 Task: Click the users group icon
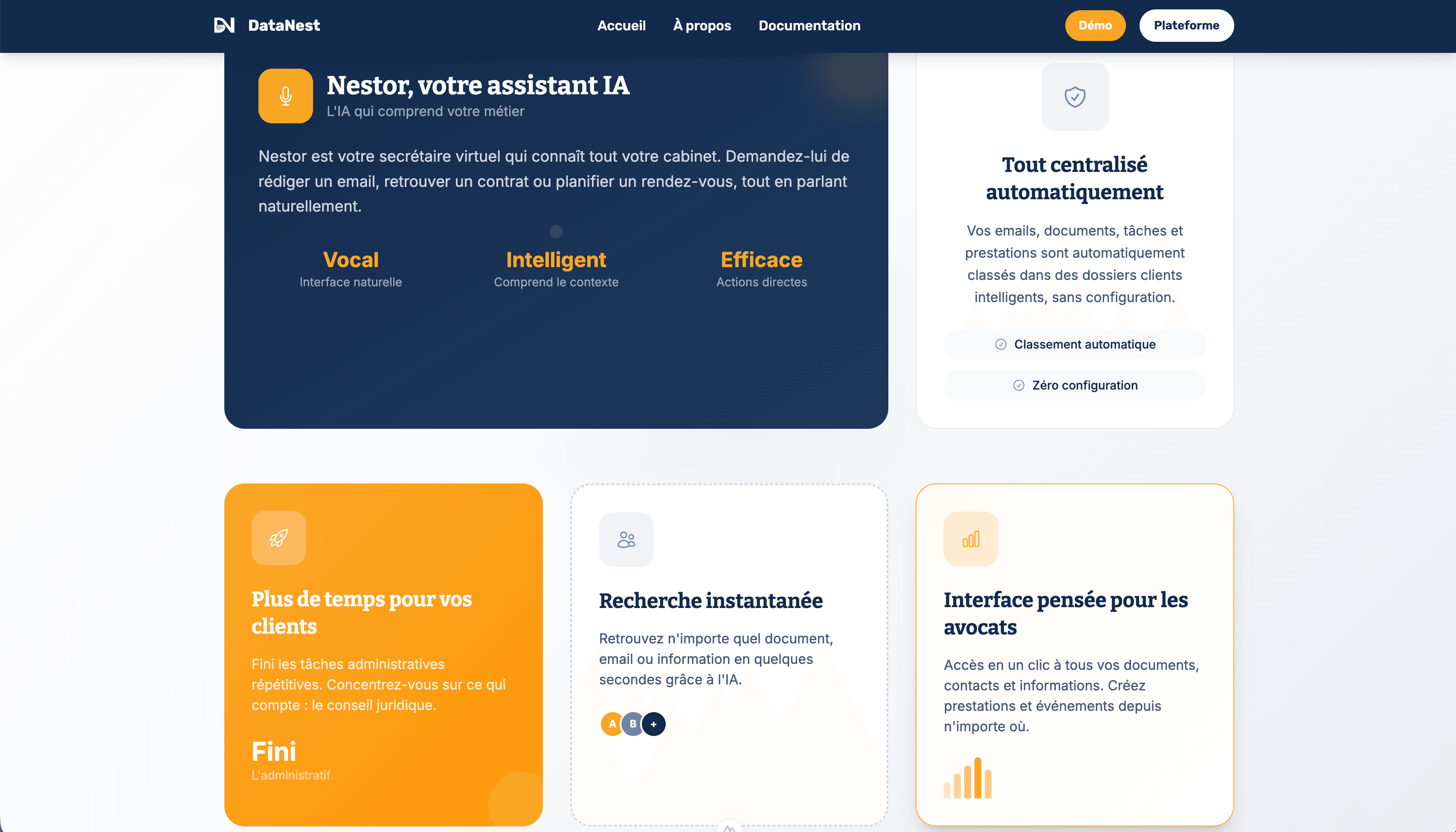[626, 539]
